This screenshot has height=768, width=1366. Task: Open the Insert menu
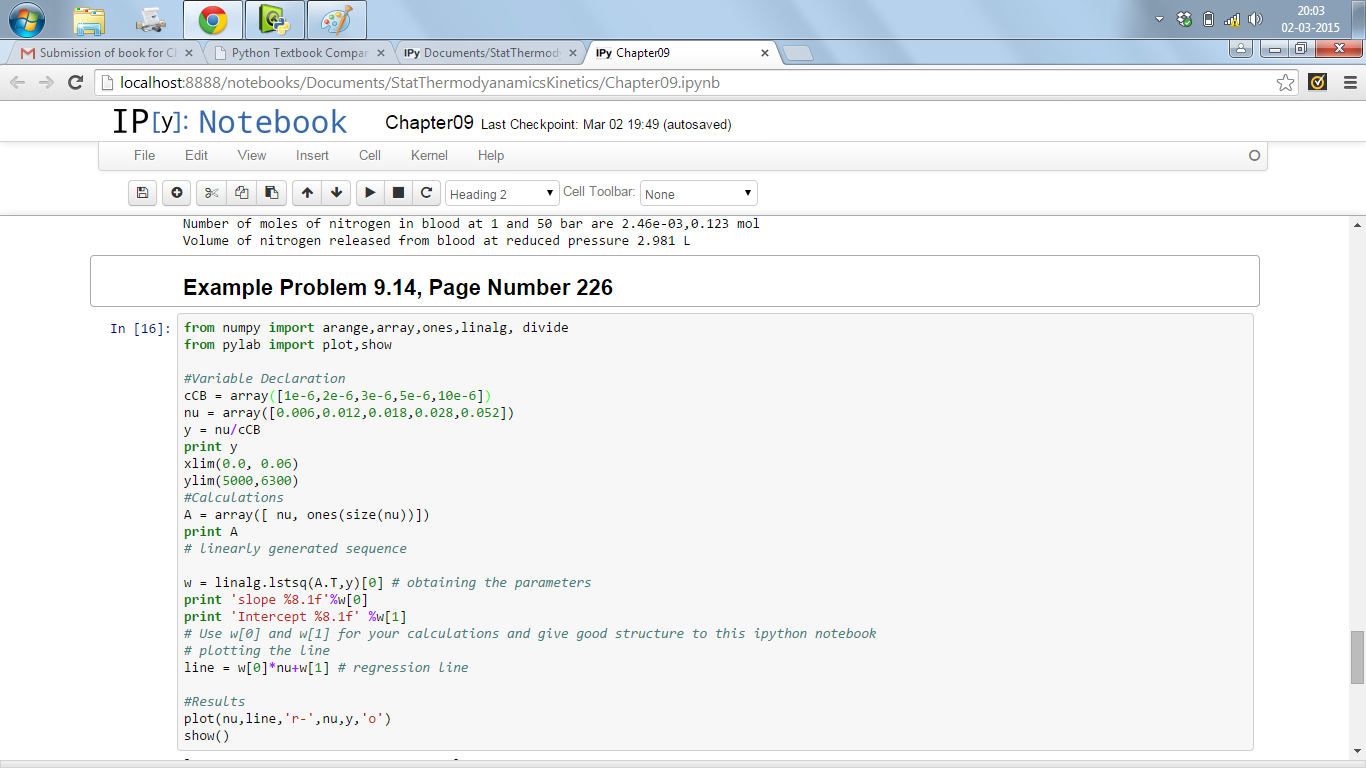[x=312, y=155]
